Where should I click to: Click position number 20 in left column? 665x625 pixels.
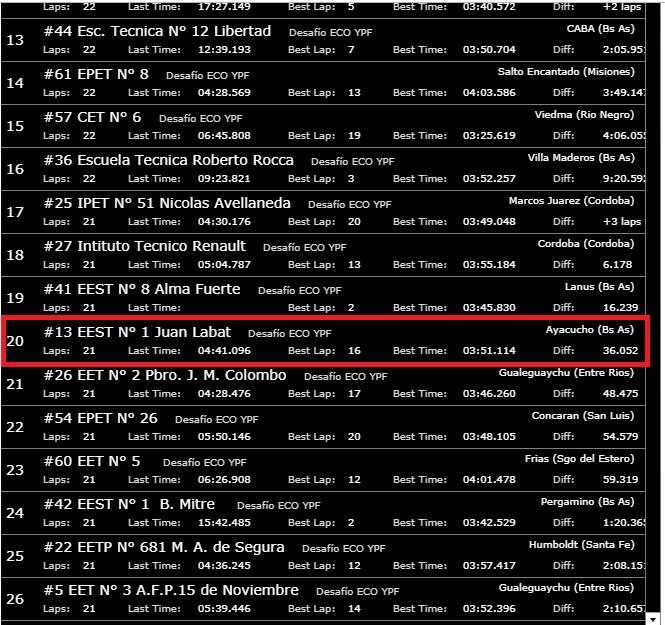coord(15,341)
